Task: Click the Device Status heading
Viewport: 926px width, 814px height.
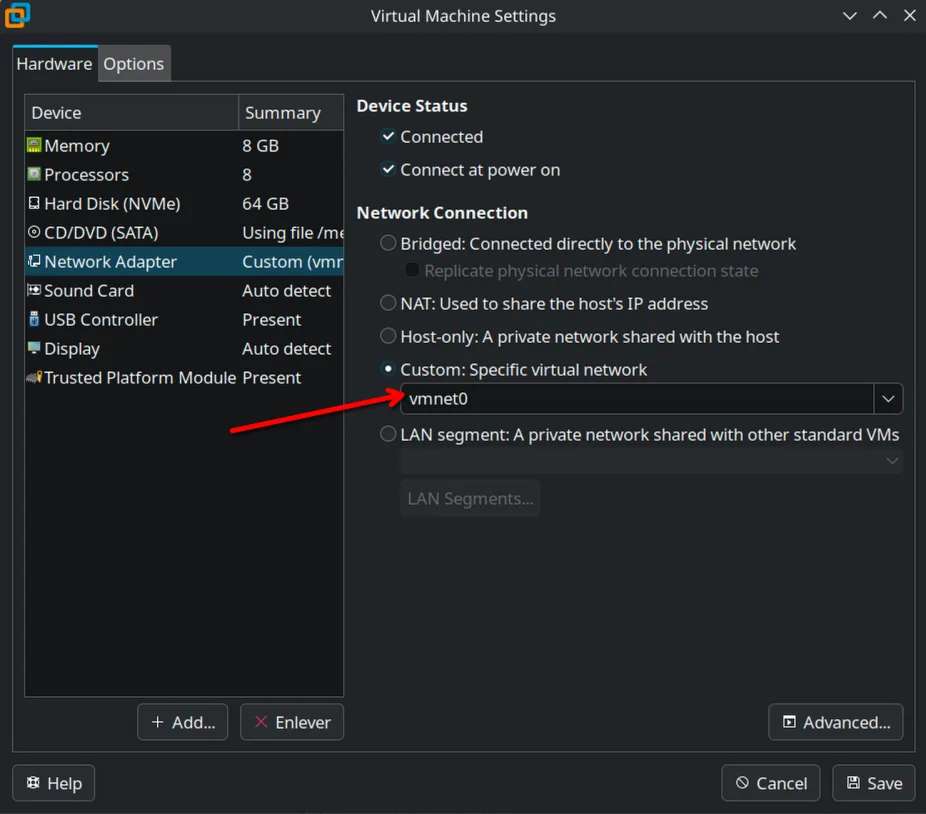Action: (412, 106)
